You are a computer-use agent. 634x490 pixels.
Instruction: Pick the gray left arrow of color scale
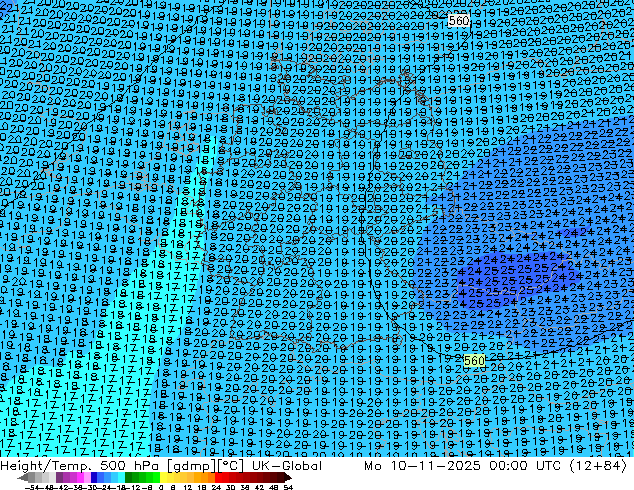pyautogui.click(x=23, y=477)
